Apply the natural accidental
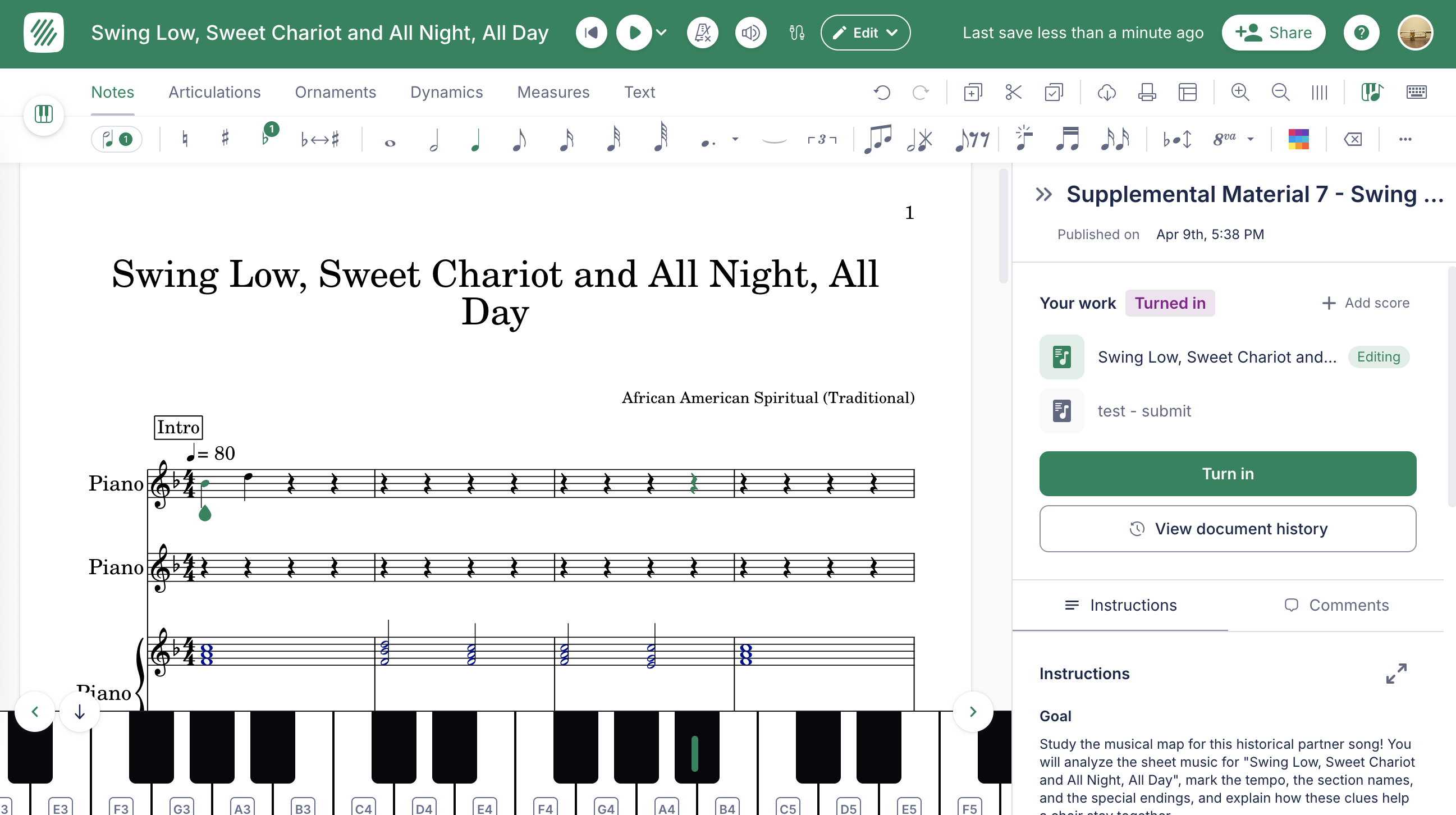This screenshot has height=815, width=1456. pyautogui.click(x=184, y=139)
